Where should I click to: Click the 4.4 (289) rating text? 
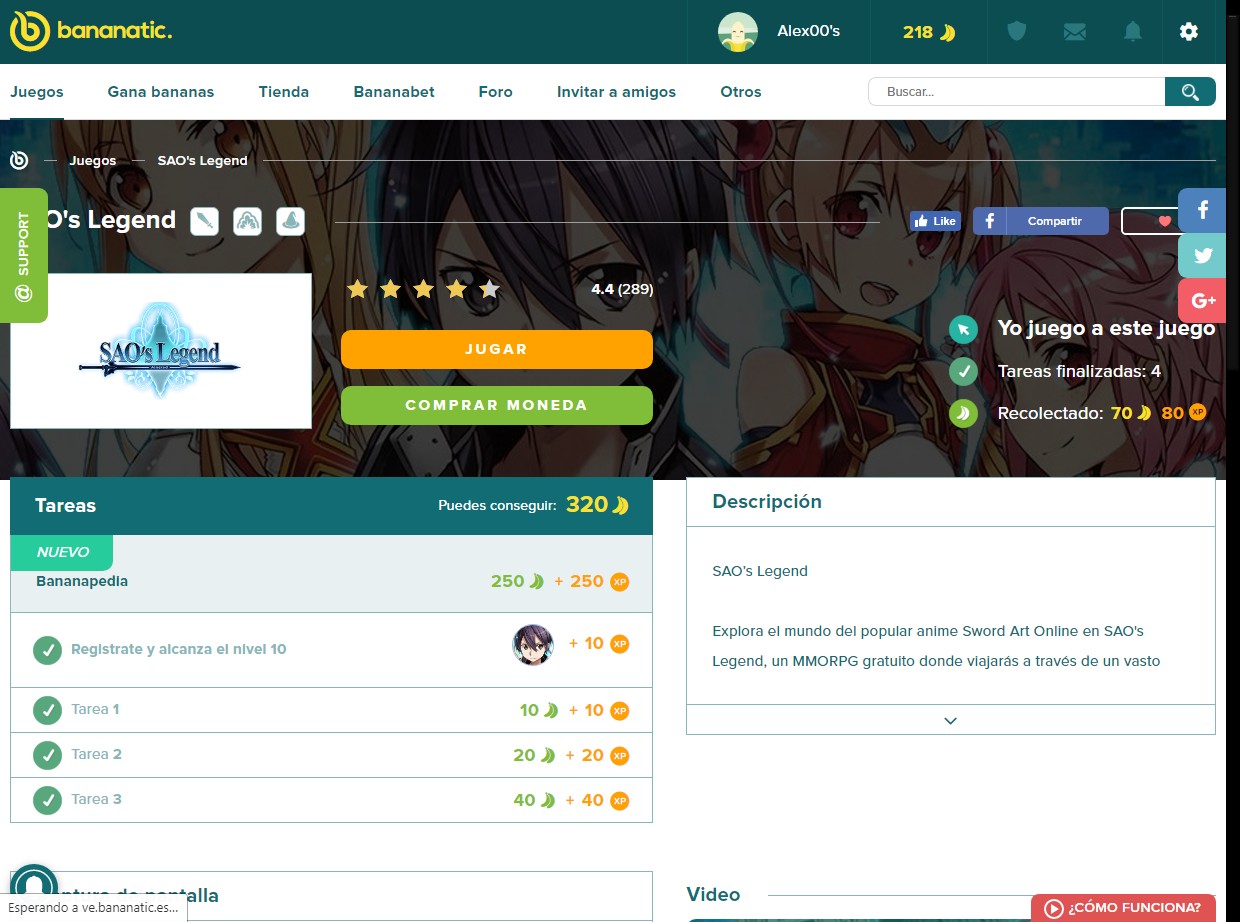622,289
